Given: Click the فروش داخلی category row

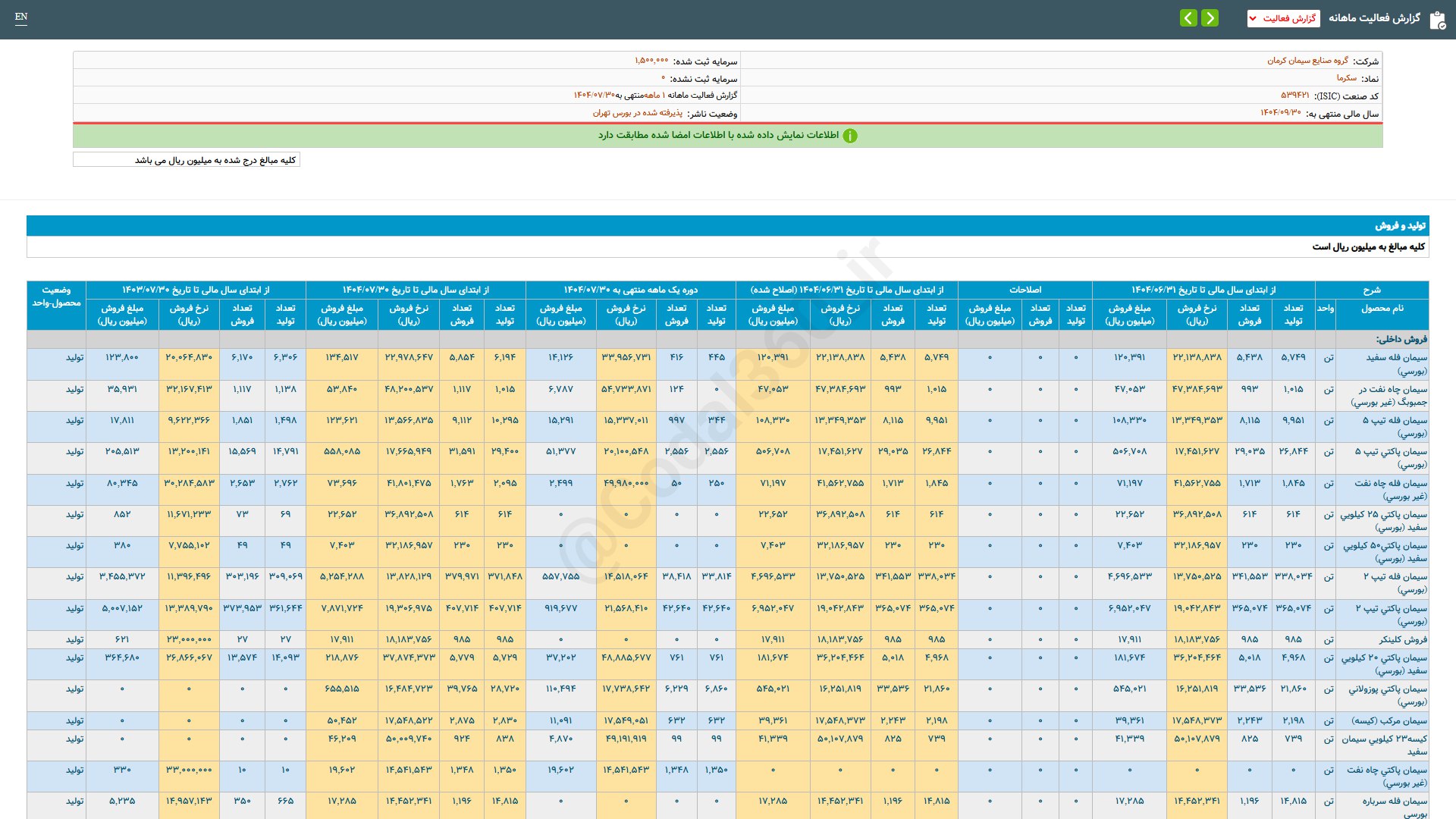Looking at the screenshot, I should coord(1401,339).
